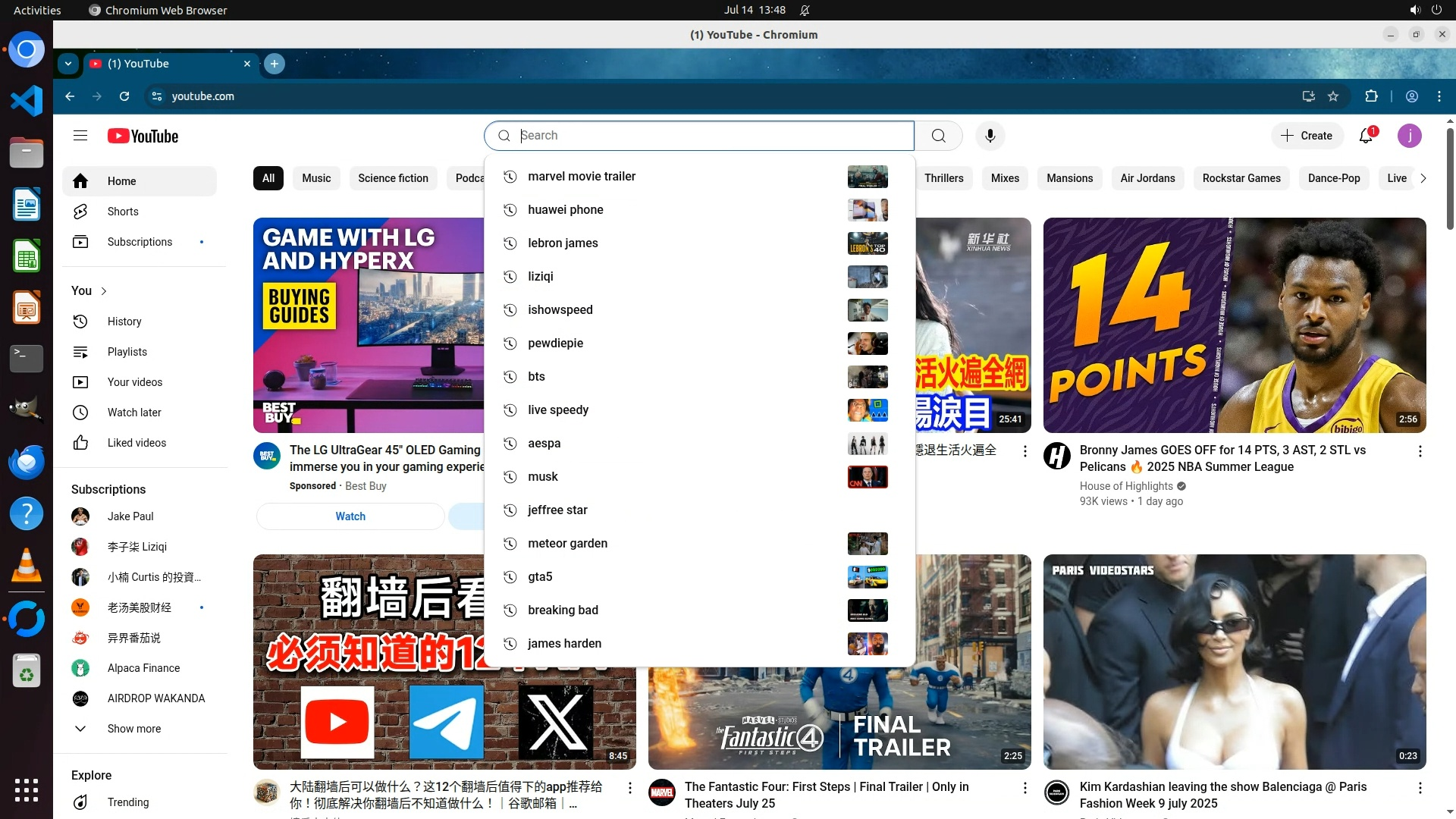Click the Create button

1307,136
